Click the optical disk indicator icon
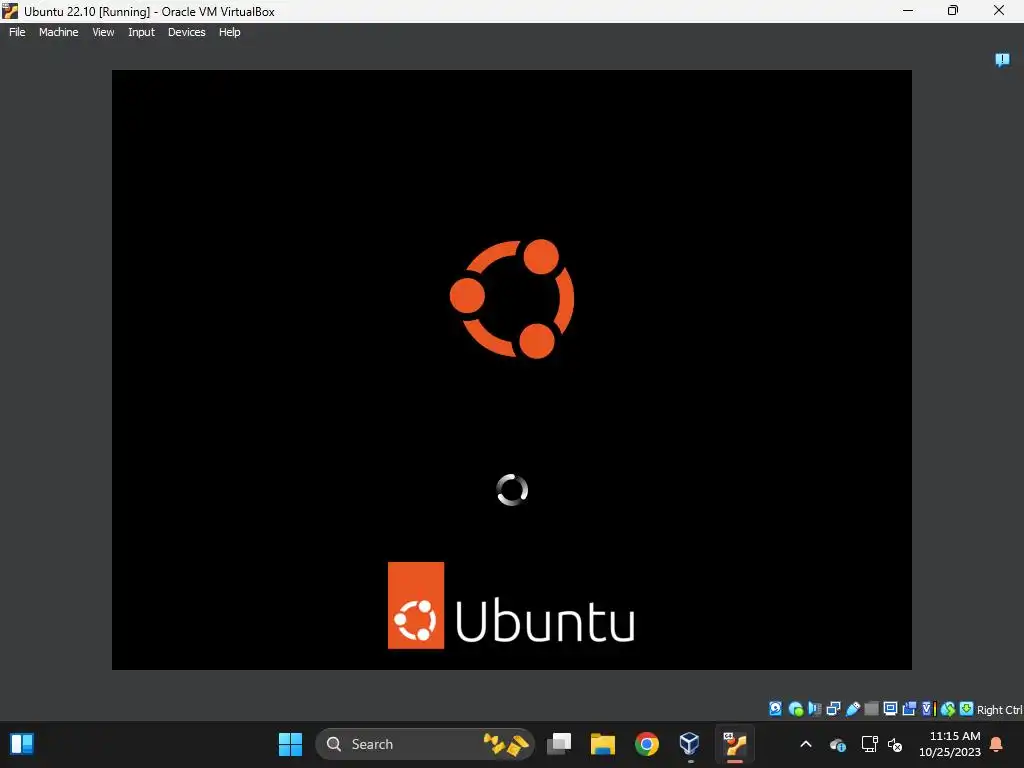The image size is (1024, 768). pyautogui.click(x=795, y=709)
